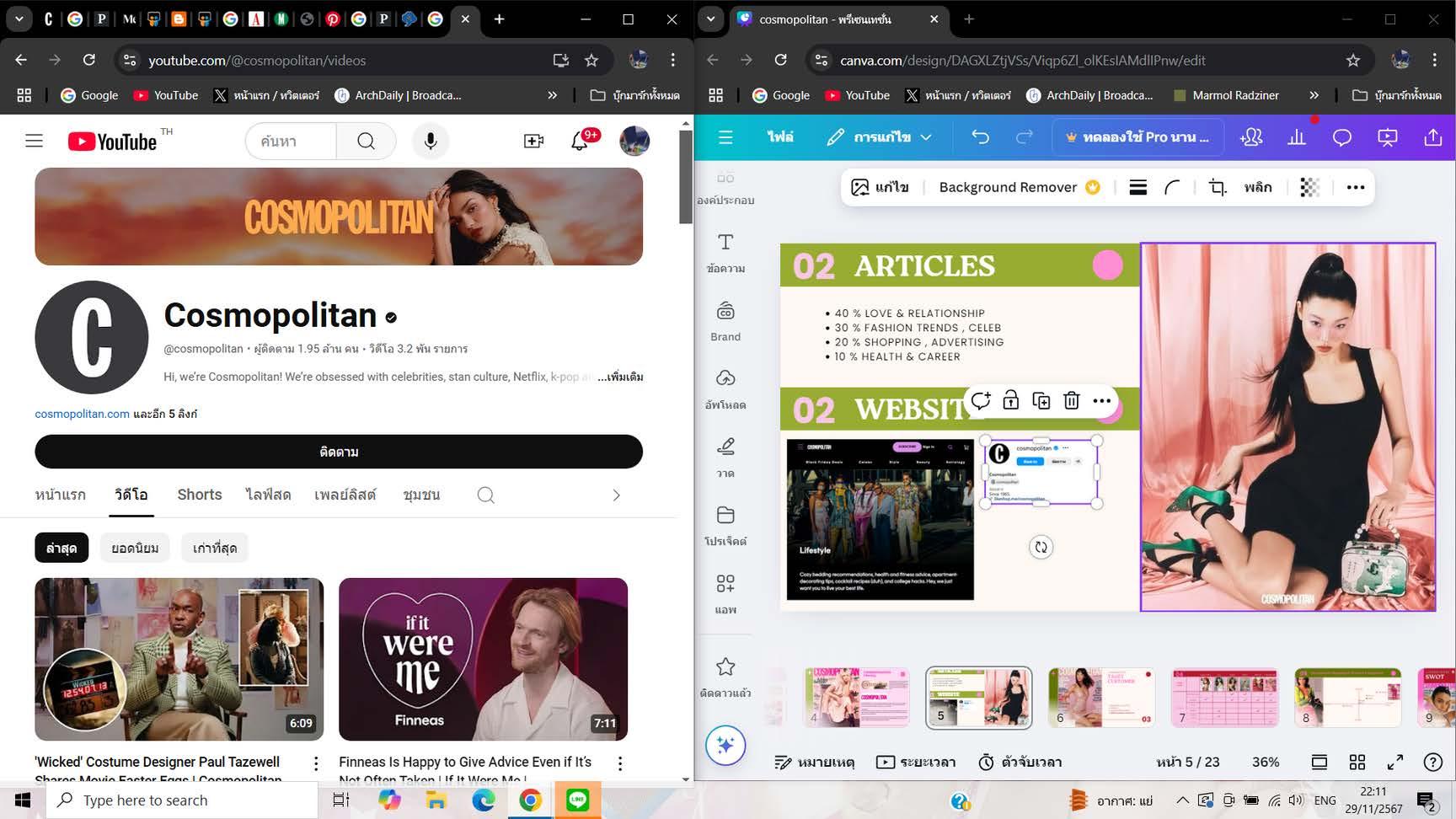Image resolution: width=1456 pixels, height=819 pixels.
Task: Open File Explorer from the taskbar
Action: [436, 800]
